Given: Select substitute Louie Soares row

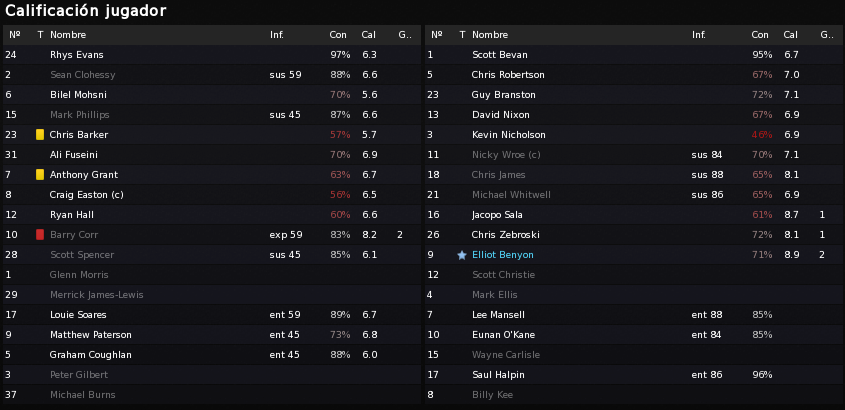Looking at the screenshot, I should tap(212, 315).
